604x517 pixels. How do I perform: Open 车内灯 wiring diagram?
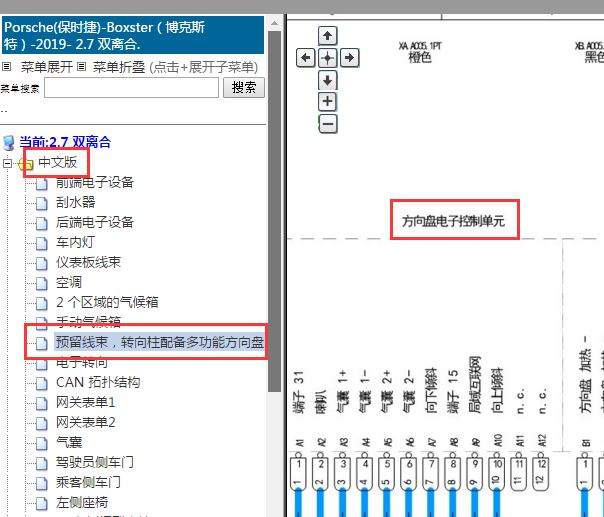tap(76, 242)
